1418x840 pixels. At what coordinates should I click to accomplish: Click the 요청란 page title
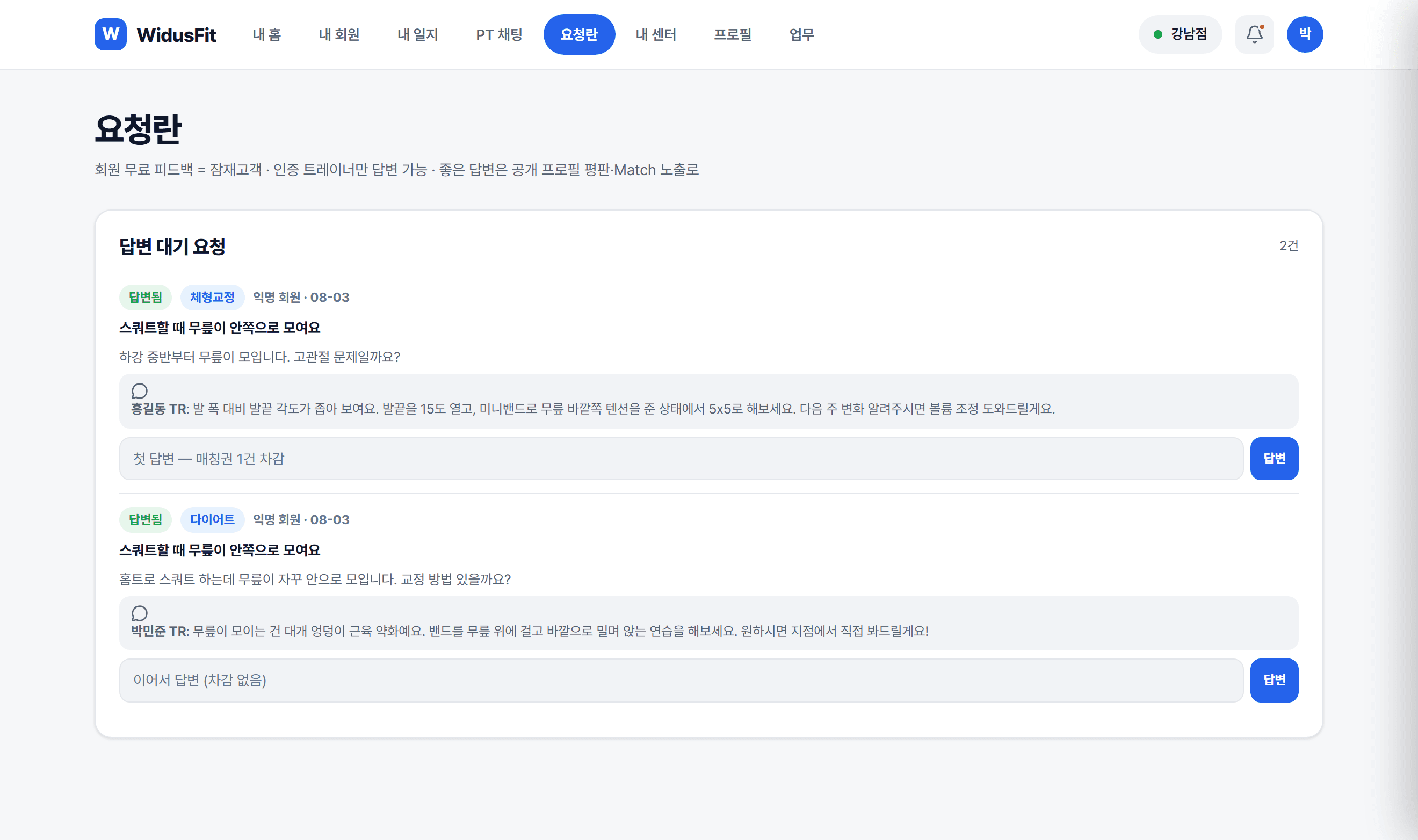pos(138,129)
